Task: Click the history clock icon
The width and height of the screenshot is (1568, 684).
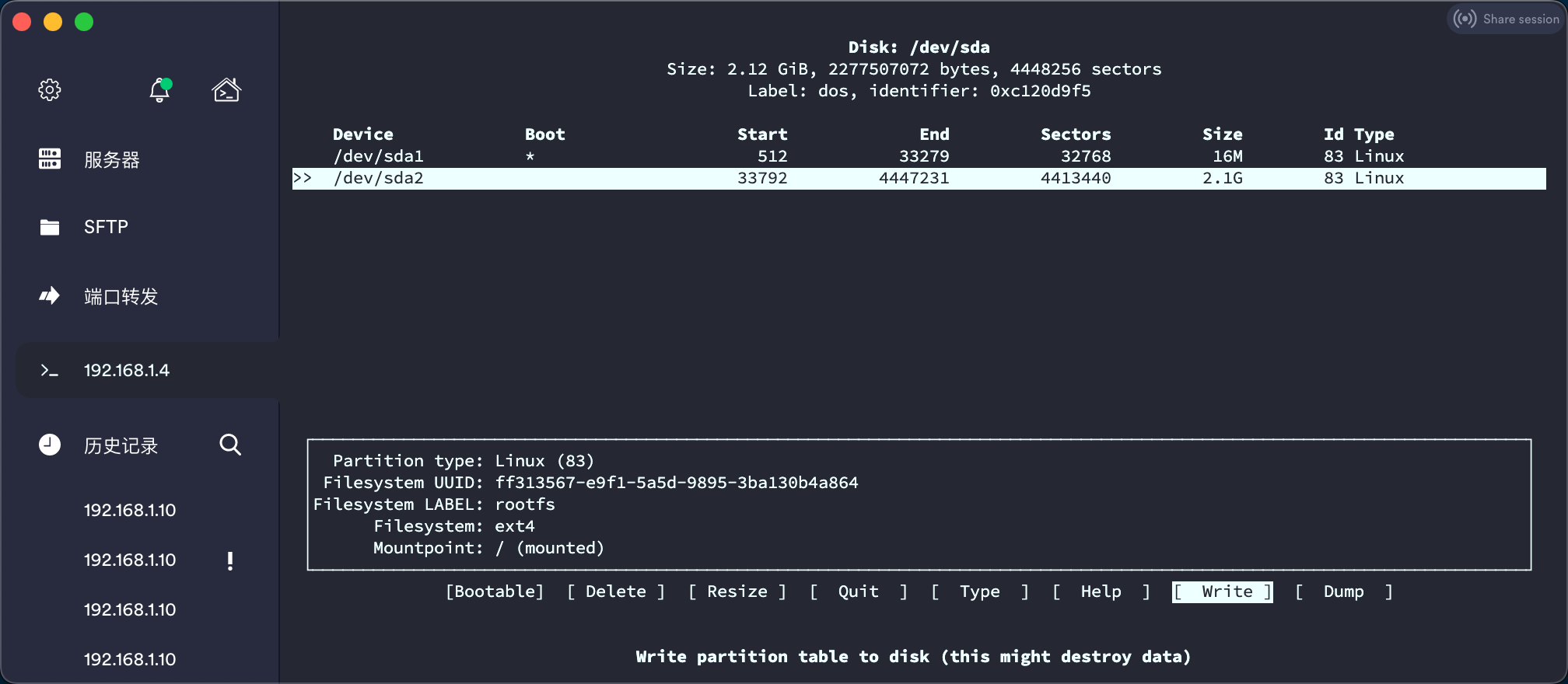Action: [50, 445]
